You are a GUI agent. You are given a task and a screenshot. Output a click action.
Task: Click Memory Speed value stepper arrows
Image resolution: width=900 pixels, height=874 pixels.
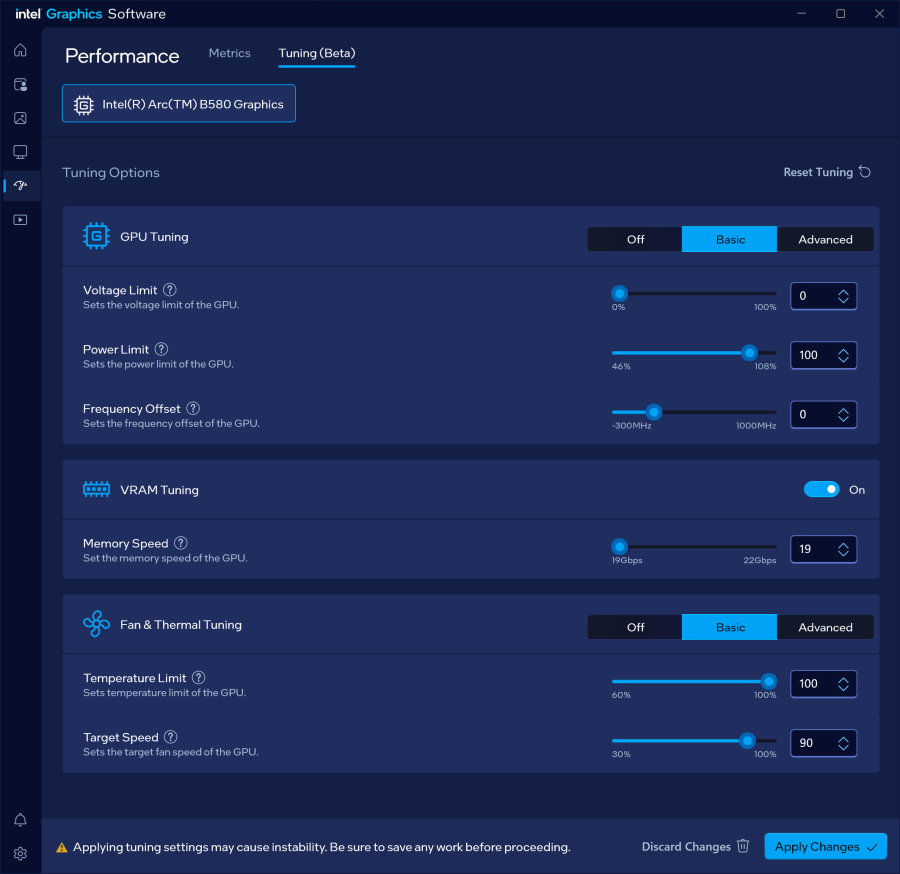pos(843,549)
